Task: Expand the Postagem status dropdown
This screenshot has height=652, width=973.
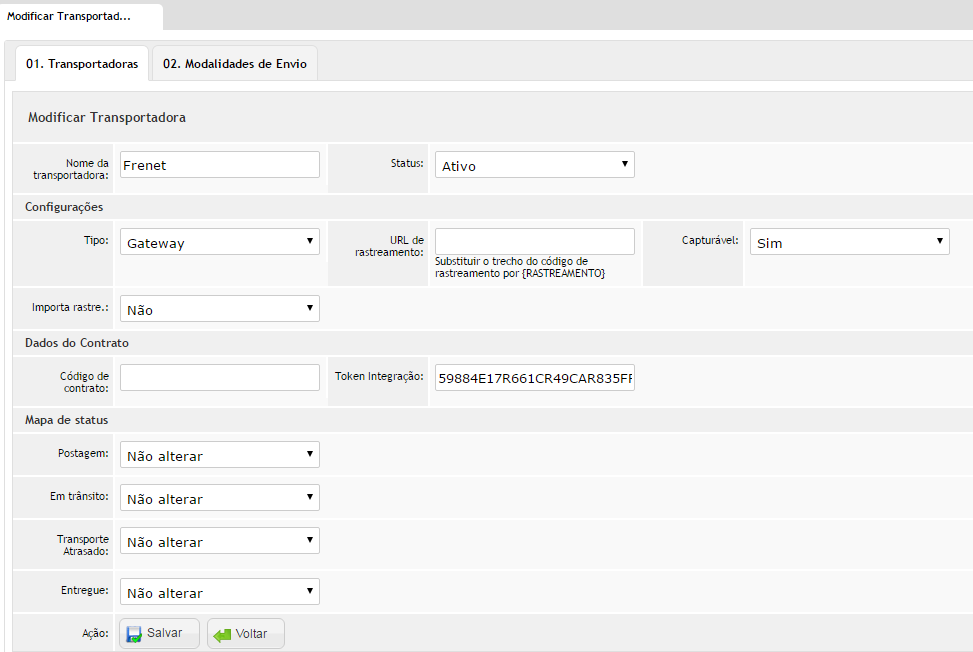Action: 219,455
